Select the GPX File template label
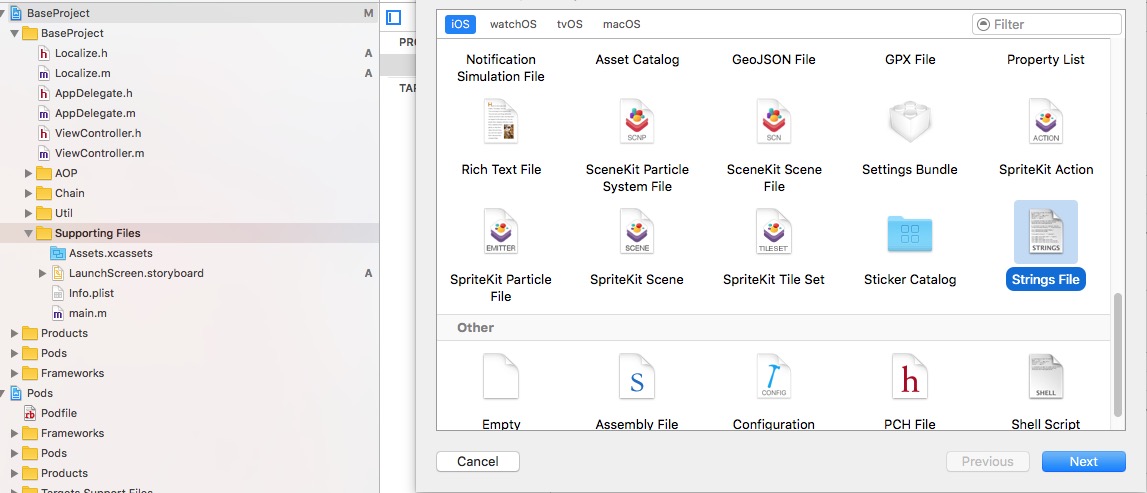 (910, 59)
